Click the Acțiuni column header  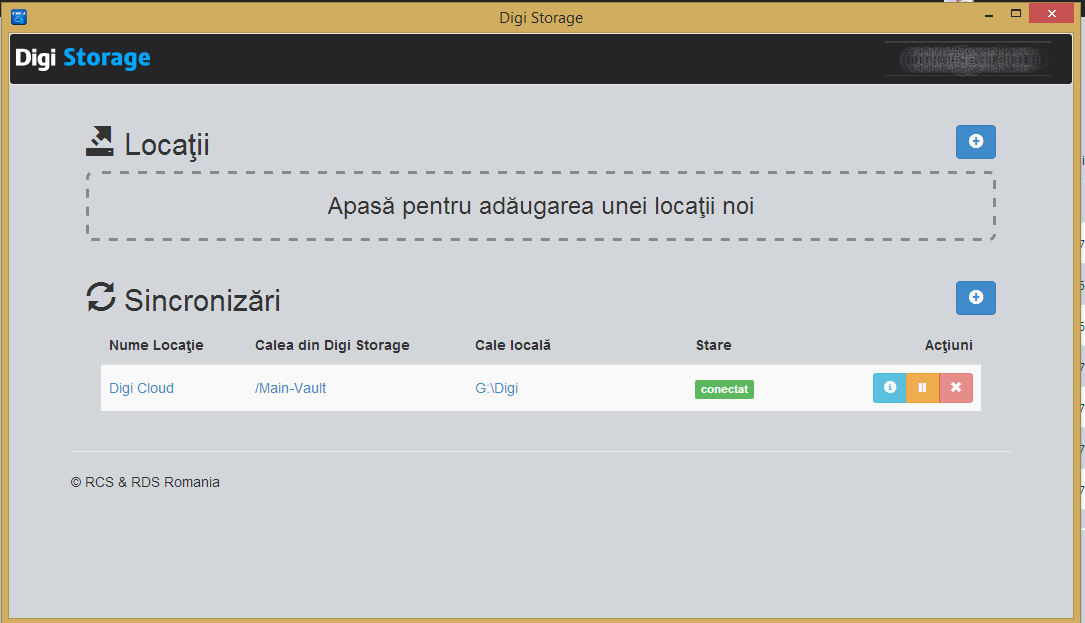click(949, 345)
